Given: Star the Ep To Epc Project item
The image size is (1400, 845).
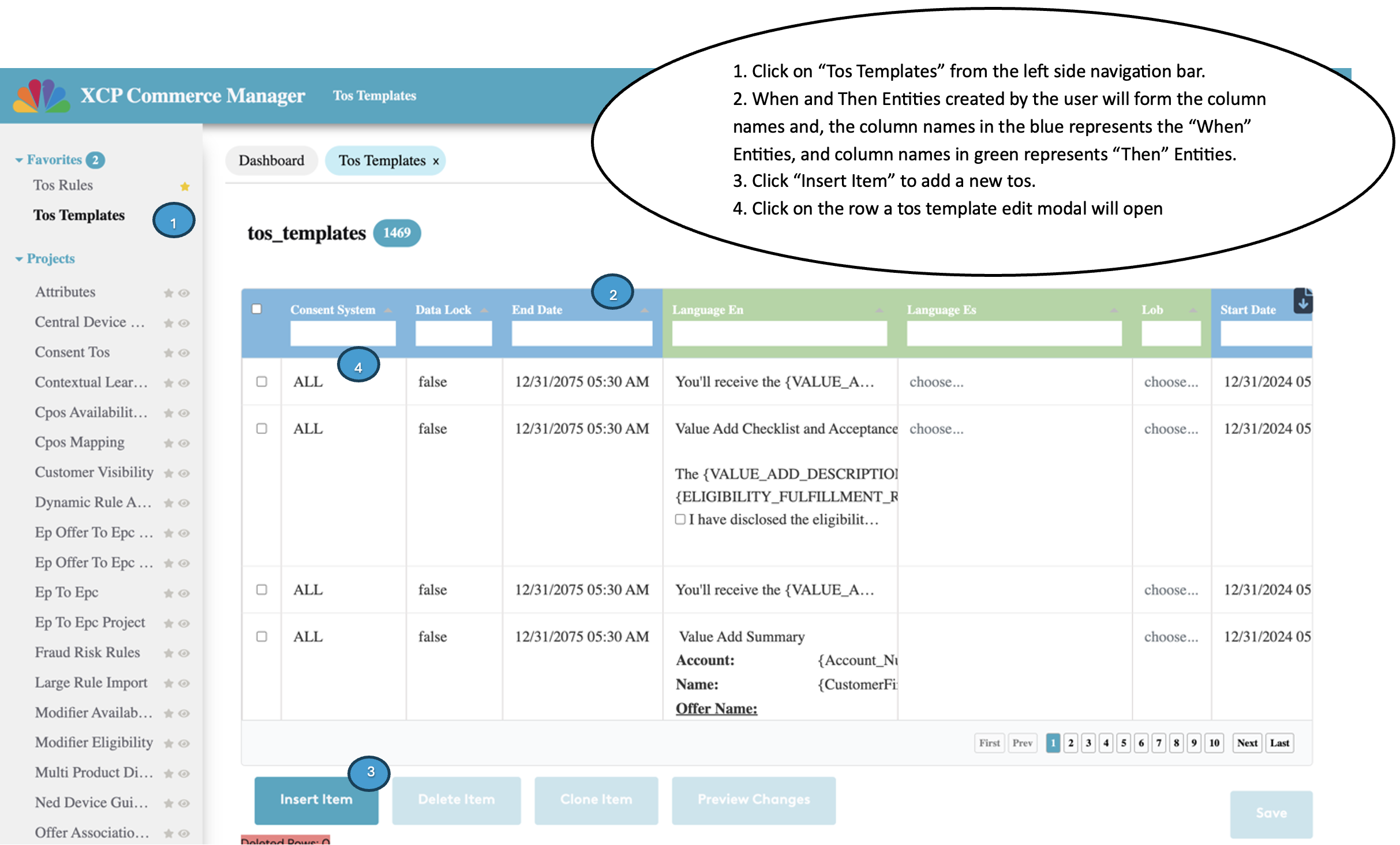Looking at the screenshot, I should tap(169, 623).
